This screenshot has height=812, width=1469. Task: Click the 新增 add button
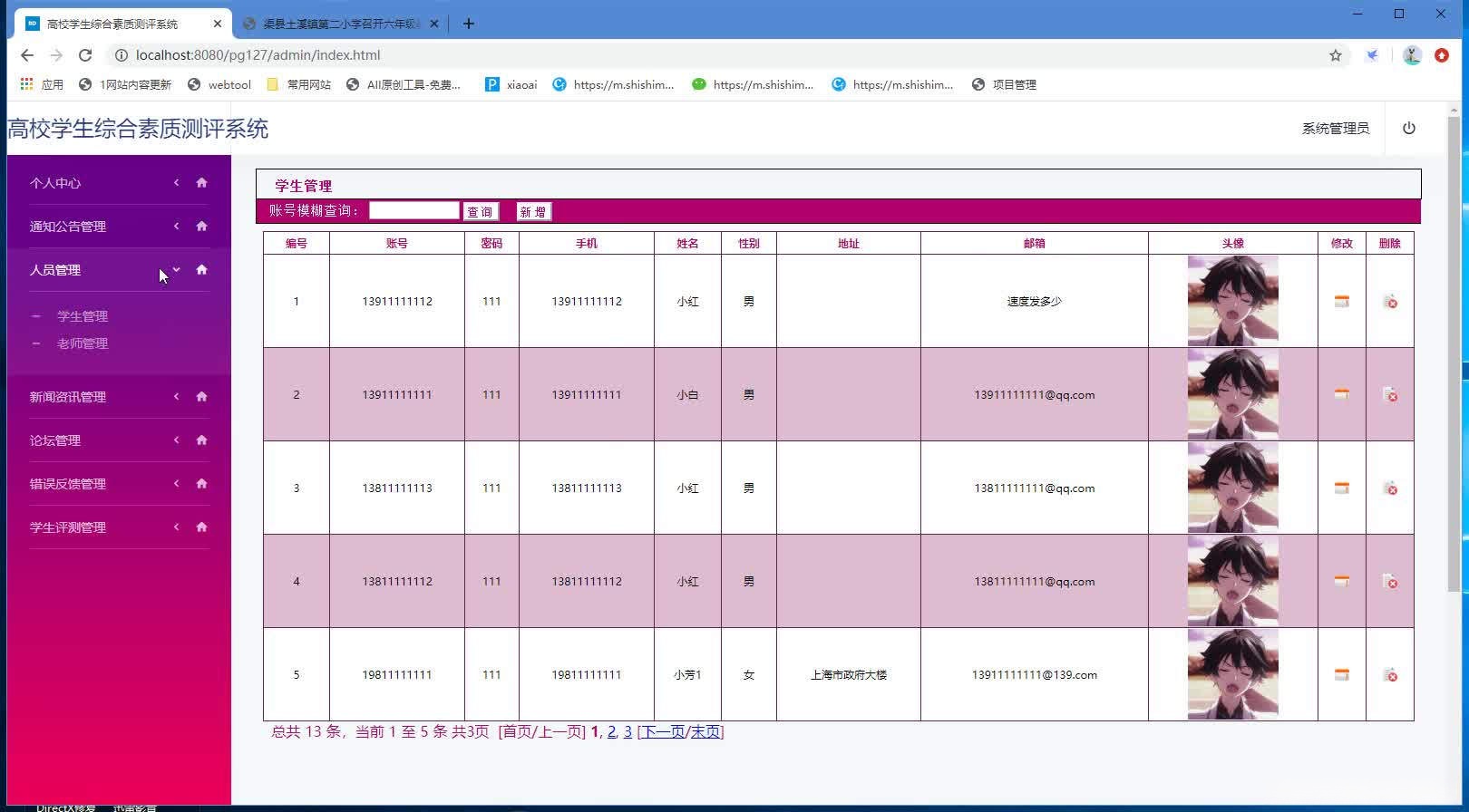click(x=533, y=212)
